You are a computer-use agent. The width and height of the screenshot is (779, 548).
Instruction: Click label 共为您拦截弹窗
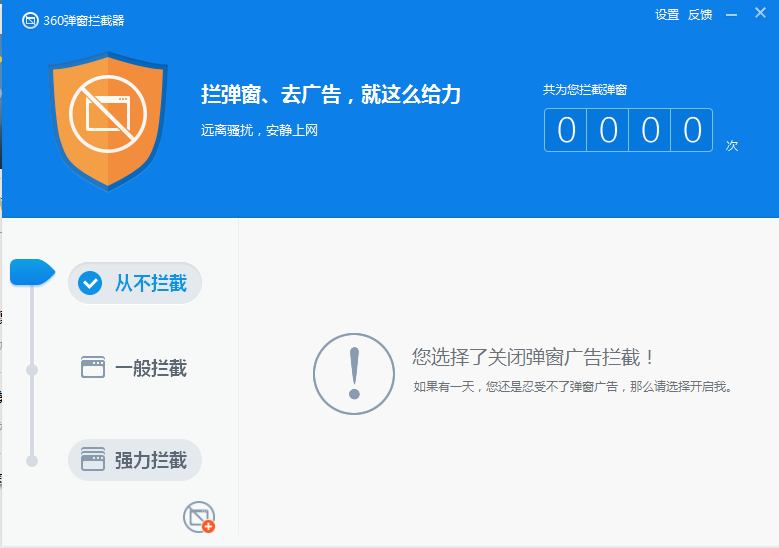585,90
